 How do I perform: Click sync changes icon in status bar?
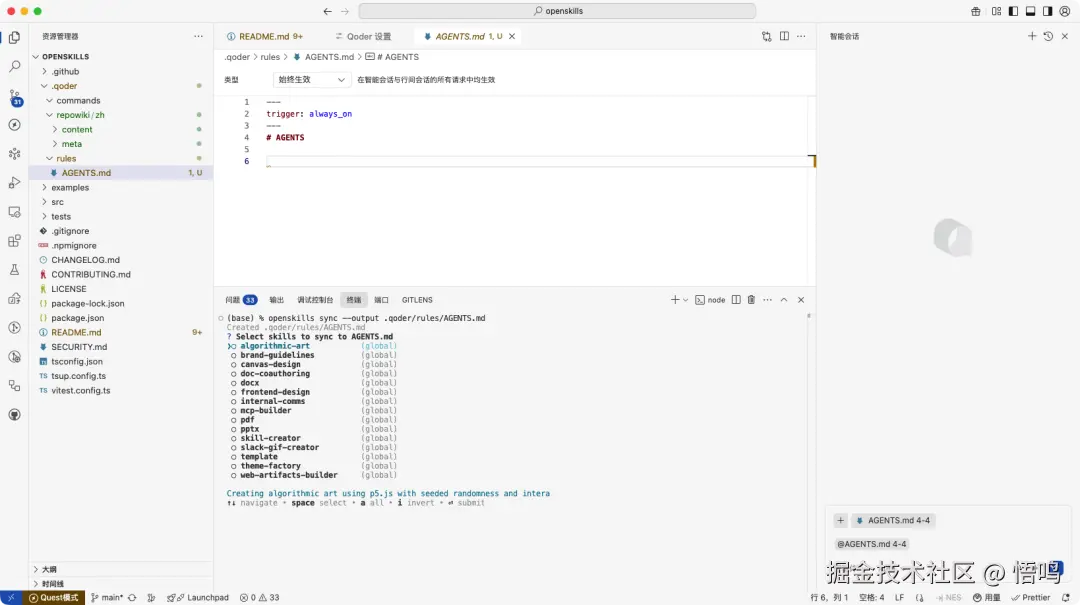point(132,597)
